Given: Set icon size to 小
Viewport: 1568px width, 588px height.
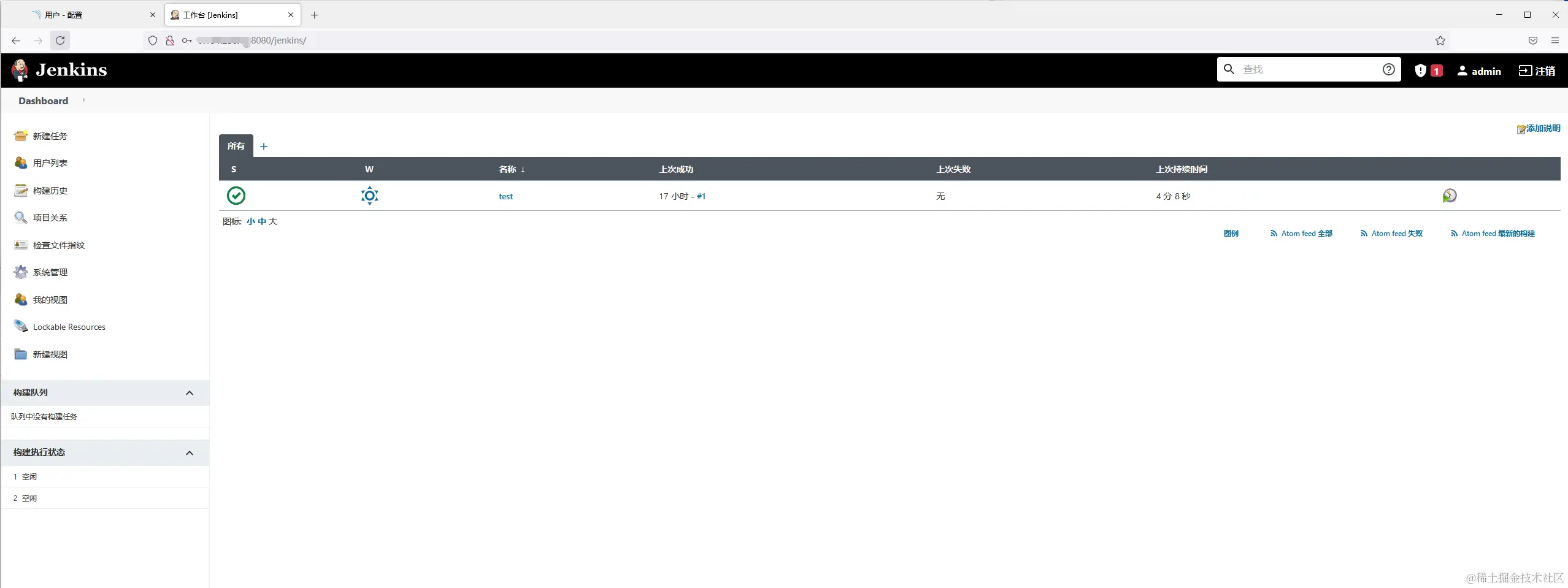Looking at the screenshot, I should pyautogui.click(x=251, y=221).
